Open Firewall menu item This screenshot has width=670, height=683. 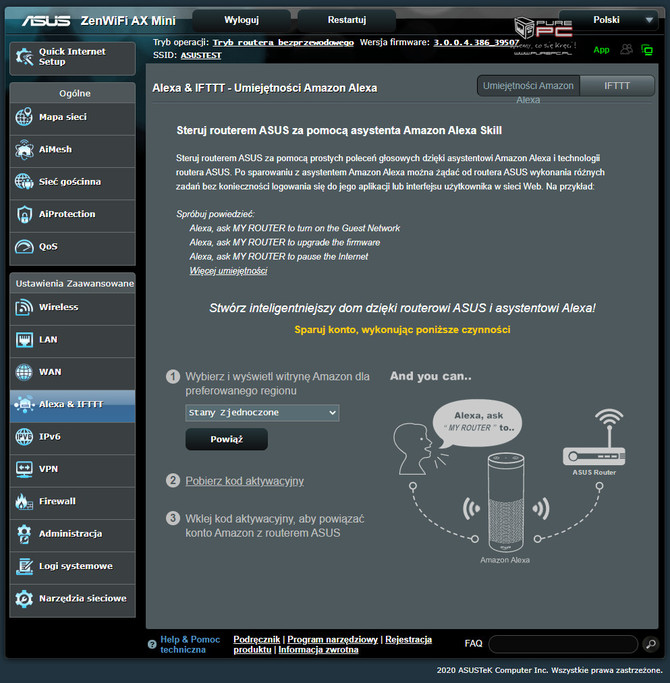72,501
